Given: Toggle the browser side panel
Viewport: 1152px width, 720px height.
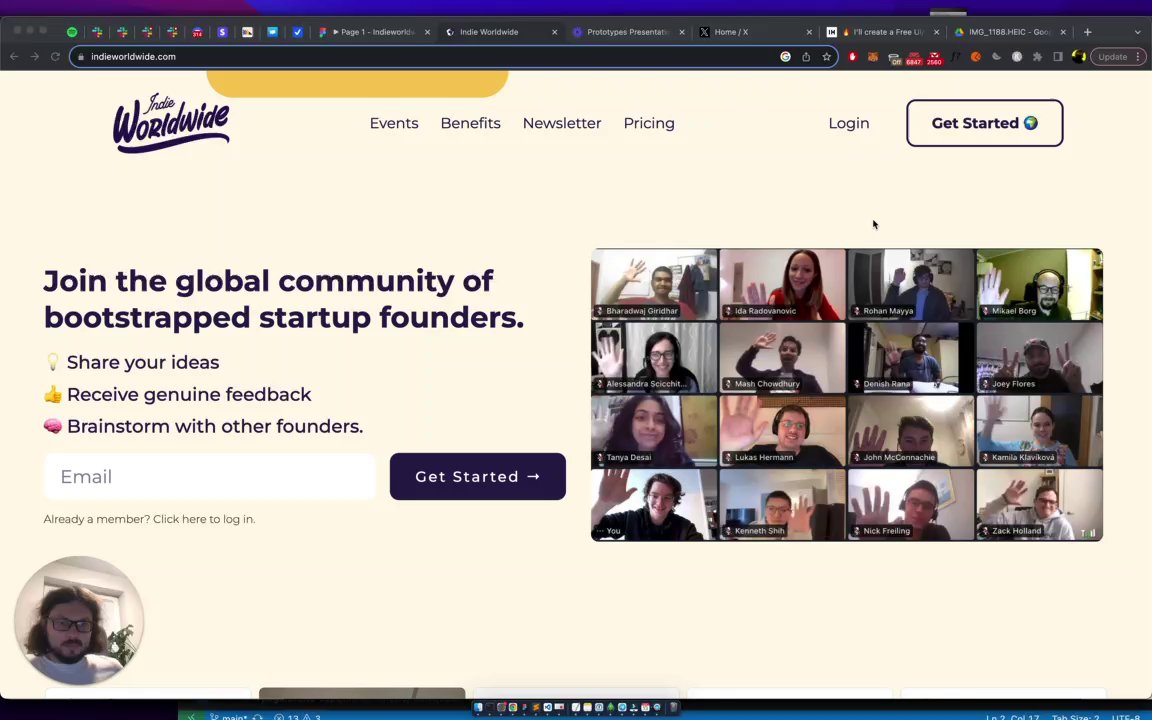Looking at the screenshot, I should coord(1058,57).
